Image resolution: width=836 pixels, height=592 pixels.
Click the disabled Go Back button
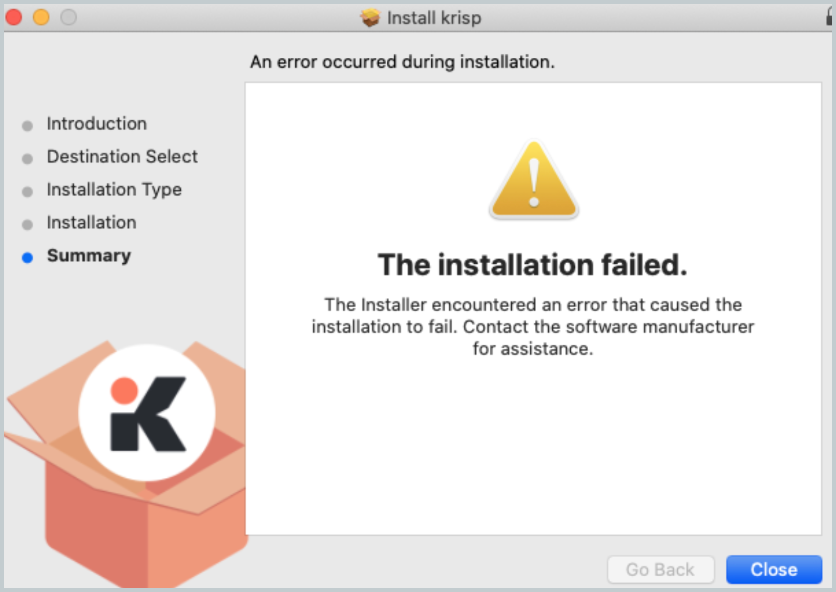point(661,570)
